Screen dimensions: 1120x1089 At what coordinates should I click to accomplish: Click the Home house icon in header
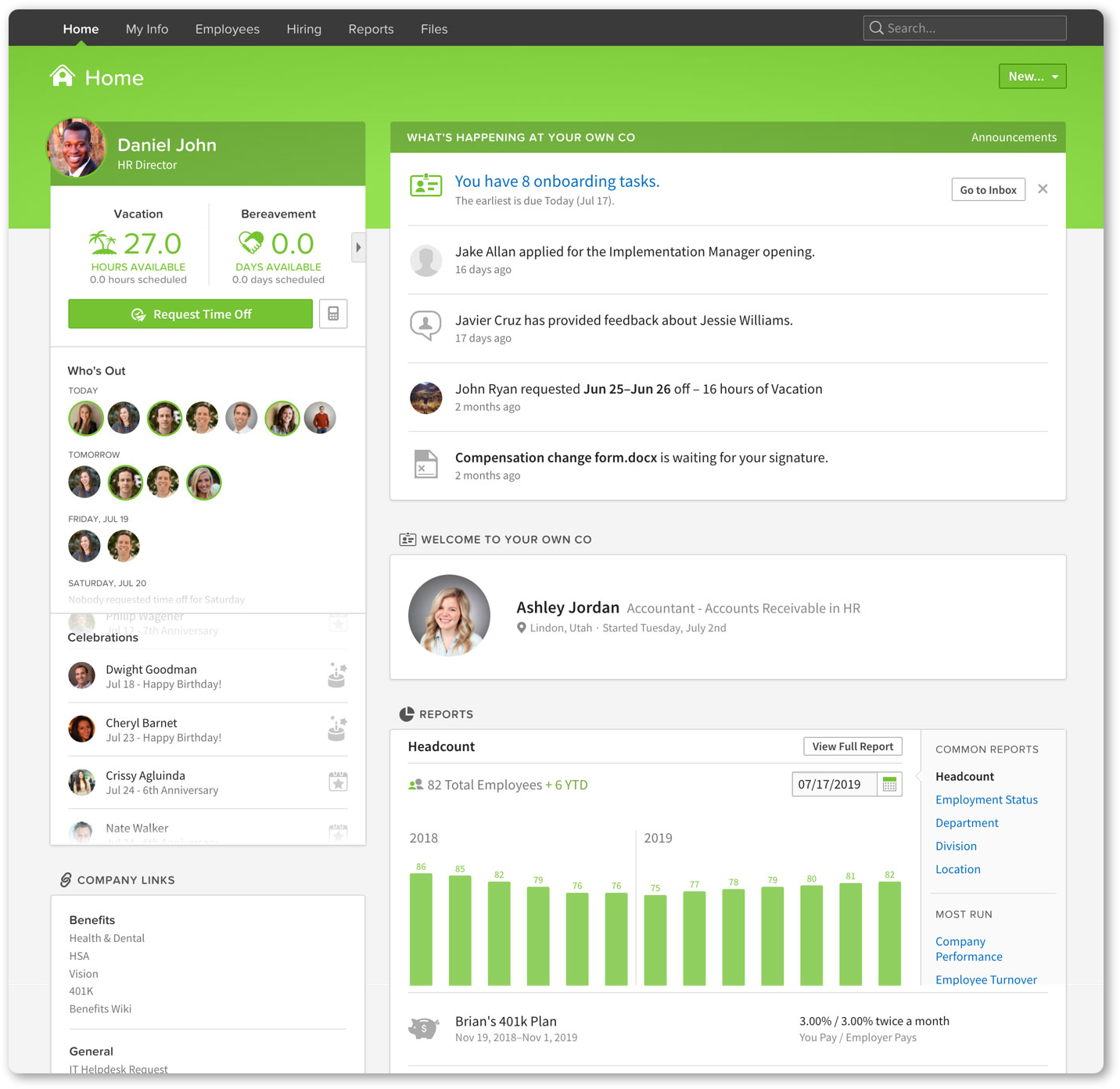point(63,77)
